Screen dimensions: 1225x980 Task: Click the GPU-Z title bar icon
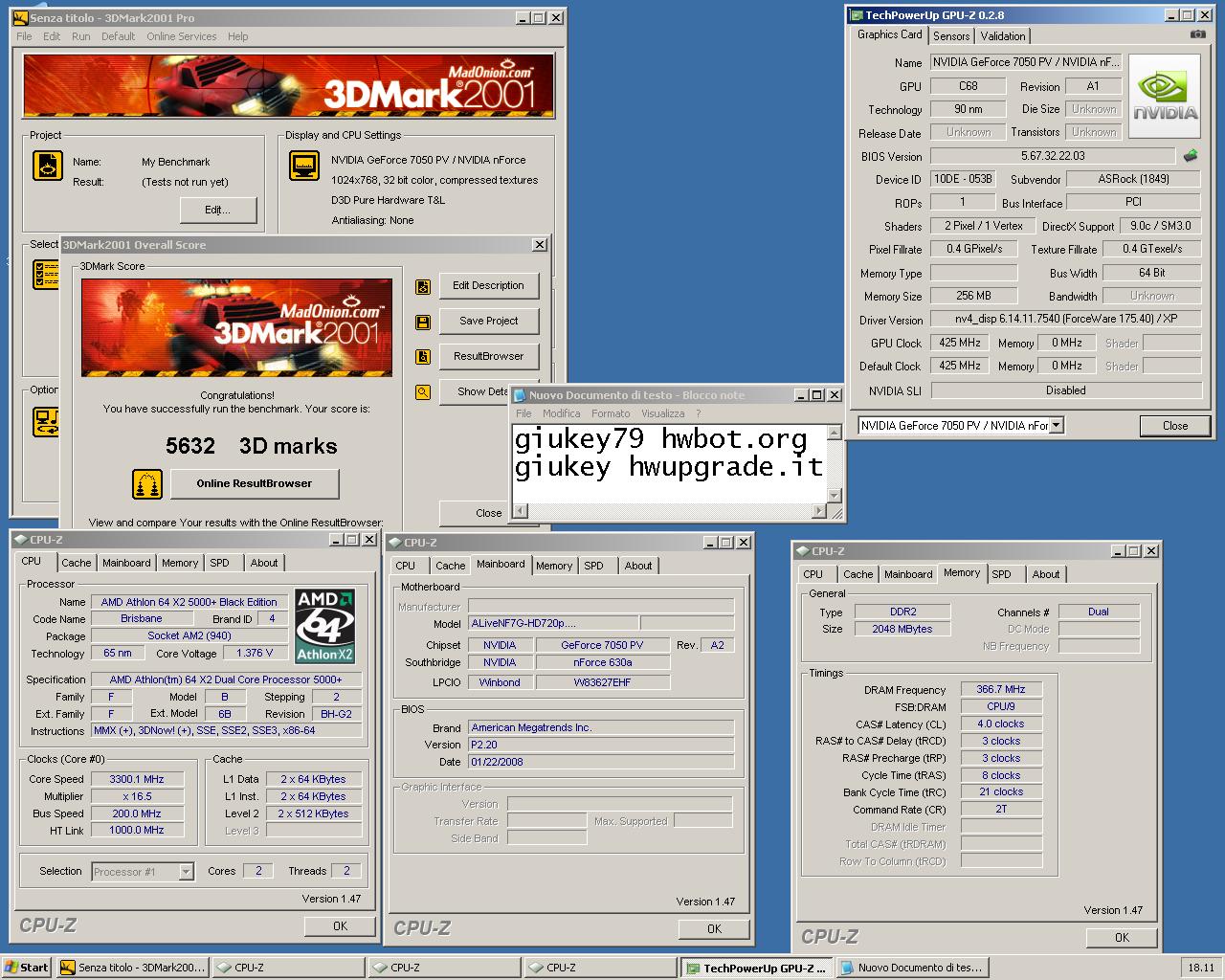(857, 14)
